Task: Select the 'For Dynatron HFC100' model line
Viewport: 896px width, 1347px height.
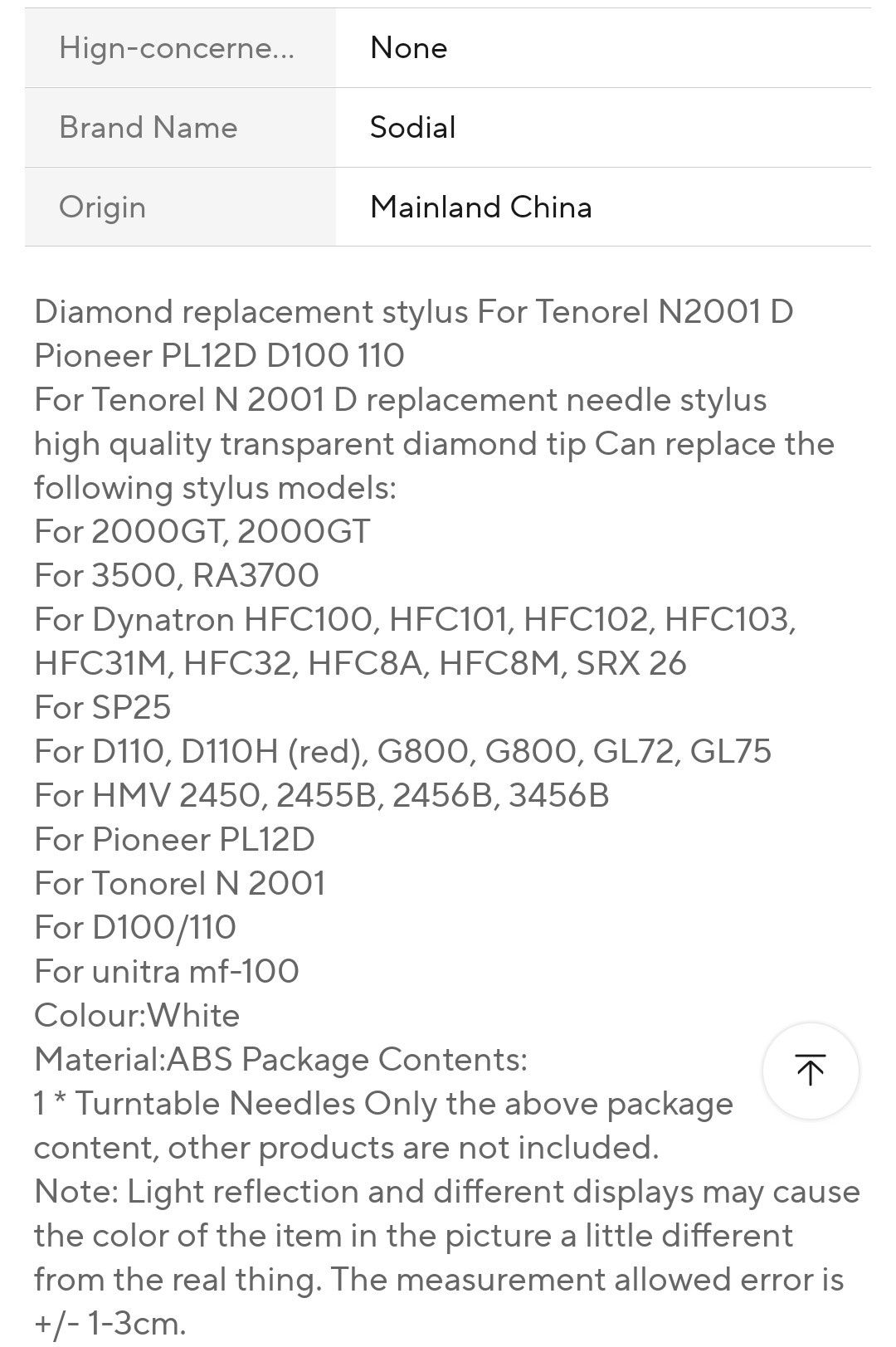Action: [x=416, y=620]
